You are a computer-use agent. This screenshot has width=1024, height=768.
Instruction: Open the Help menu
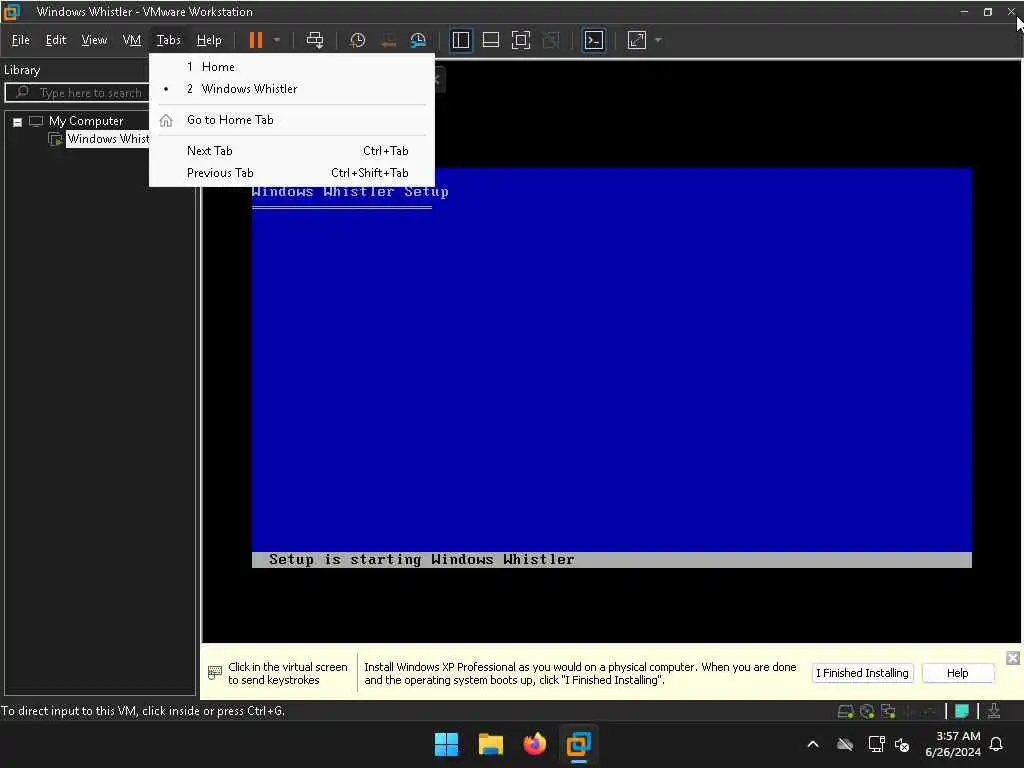pyautogui.click(x=209, y=40)
